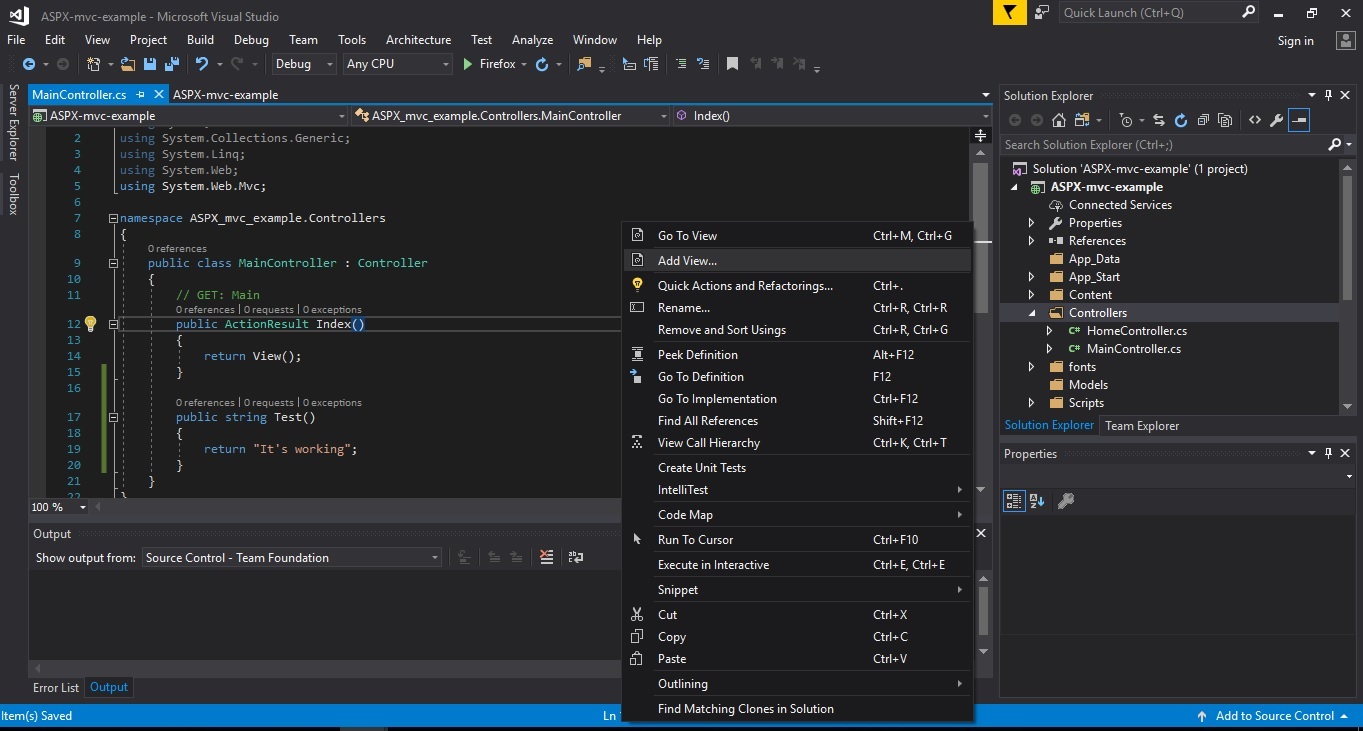The height and width of the screenshot is (731, 1363).
Task: Click the Save All toolbar icon
Action: 171,64
